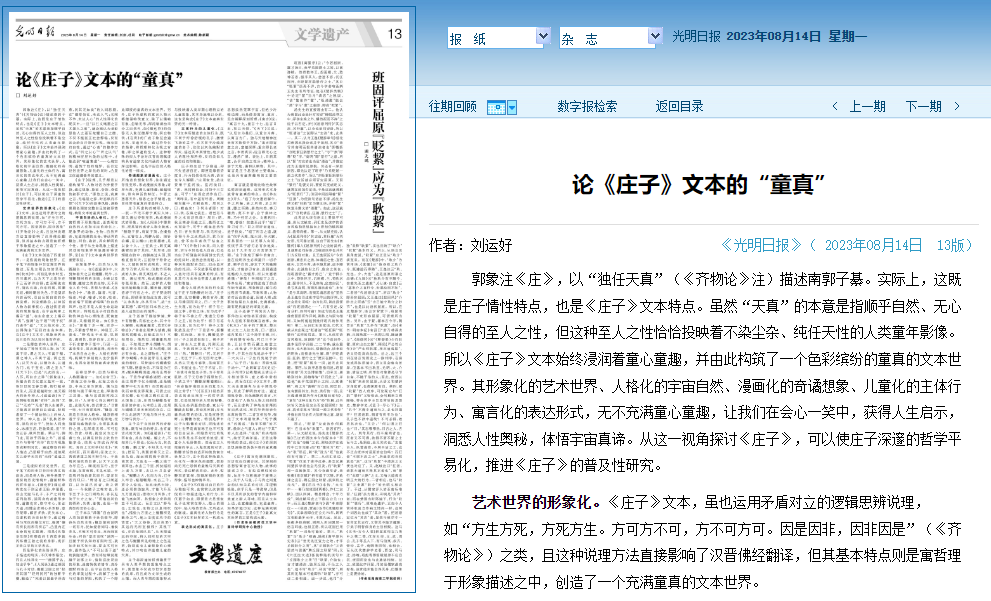Image resolution: width=991 pixels, height=601 pixels.
Task: Click the calendar icon beside 往期回顾
Action: pos(496,107)
